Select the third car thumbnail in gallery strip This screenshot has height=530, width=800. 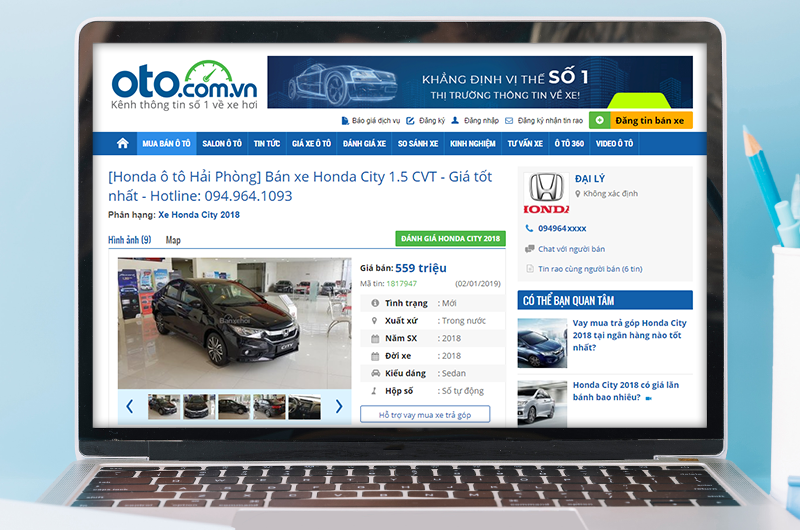point(234,407)
